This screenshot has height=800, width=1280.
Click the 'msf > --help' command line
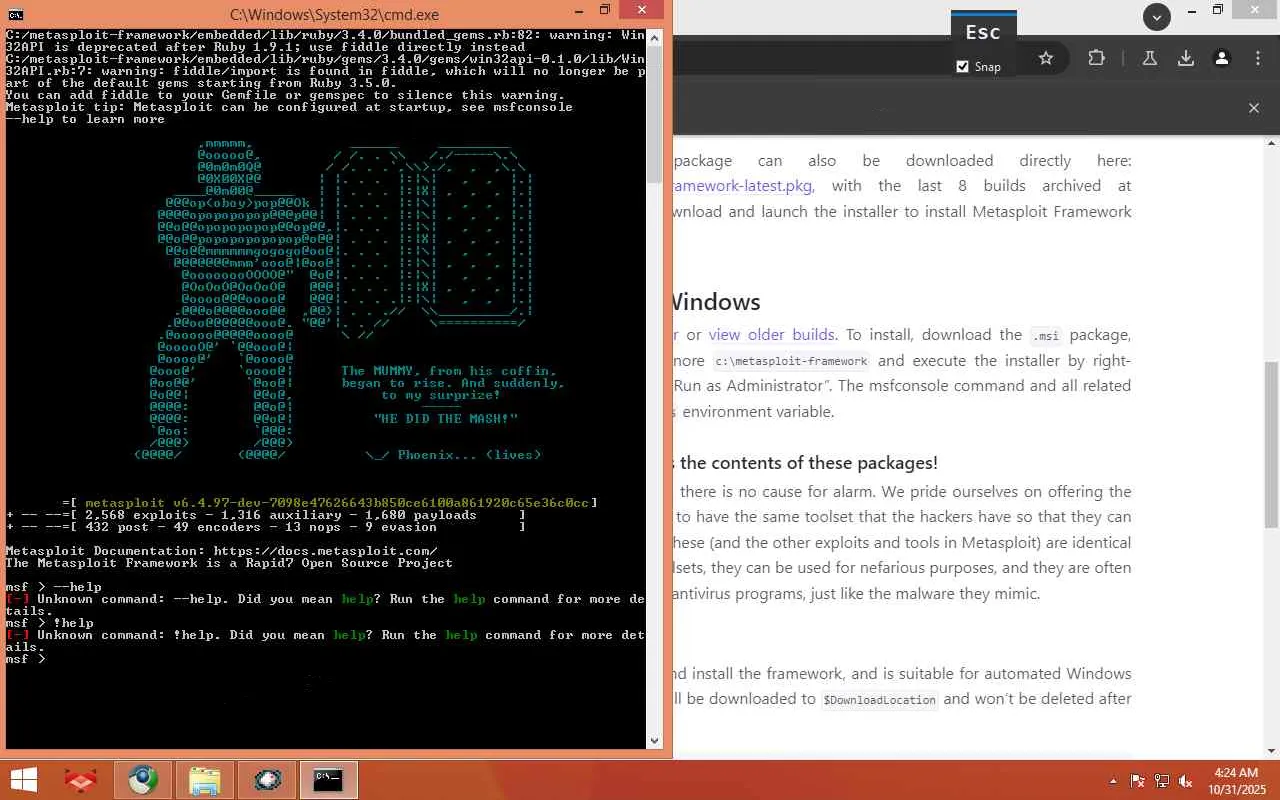[54, 587]
